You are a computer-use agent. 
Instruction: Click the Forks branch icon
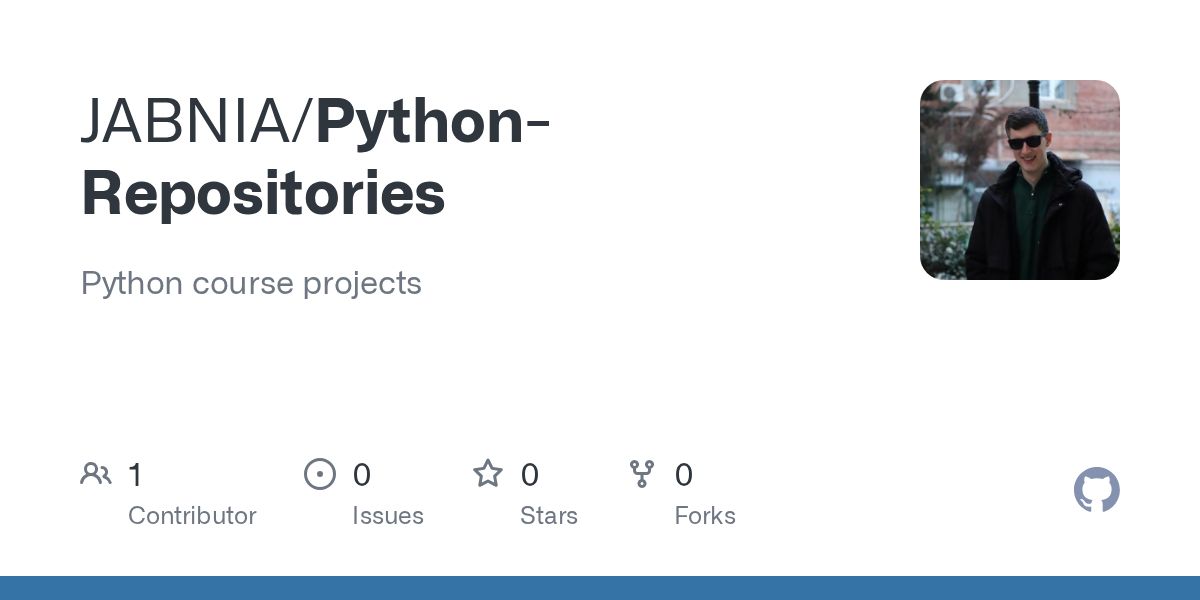tap(642, 474)
